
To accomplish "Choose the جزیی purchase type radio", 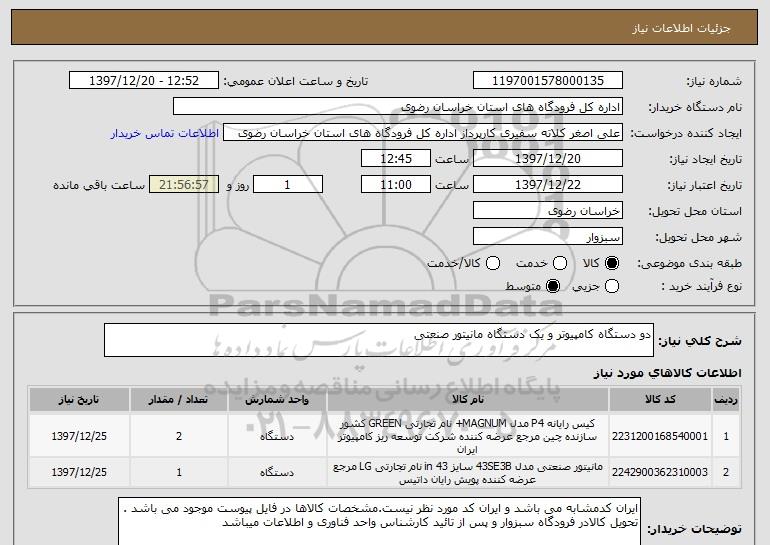I will (612, 286).
